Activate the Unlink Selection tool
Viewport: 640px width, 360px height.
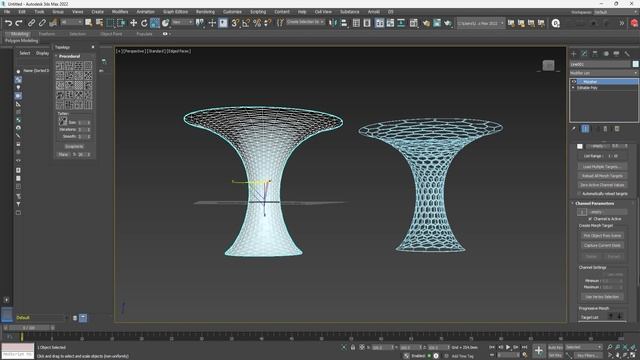42,23
